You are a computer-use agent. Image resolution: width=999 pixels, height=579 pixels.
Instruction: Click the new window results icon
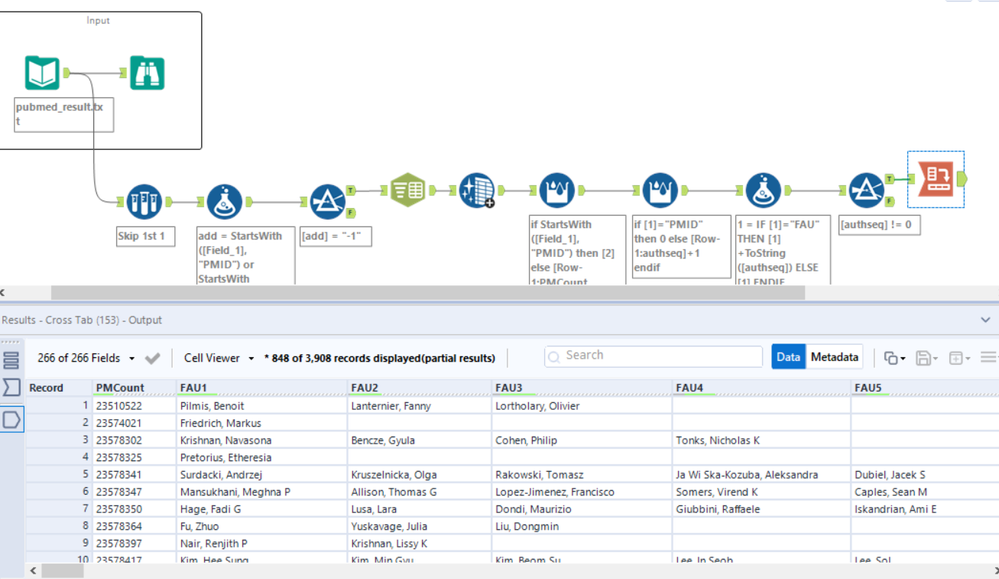(x=956, y=359)
